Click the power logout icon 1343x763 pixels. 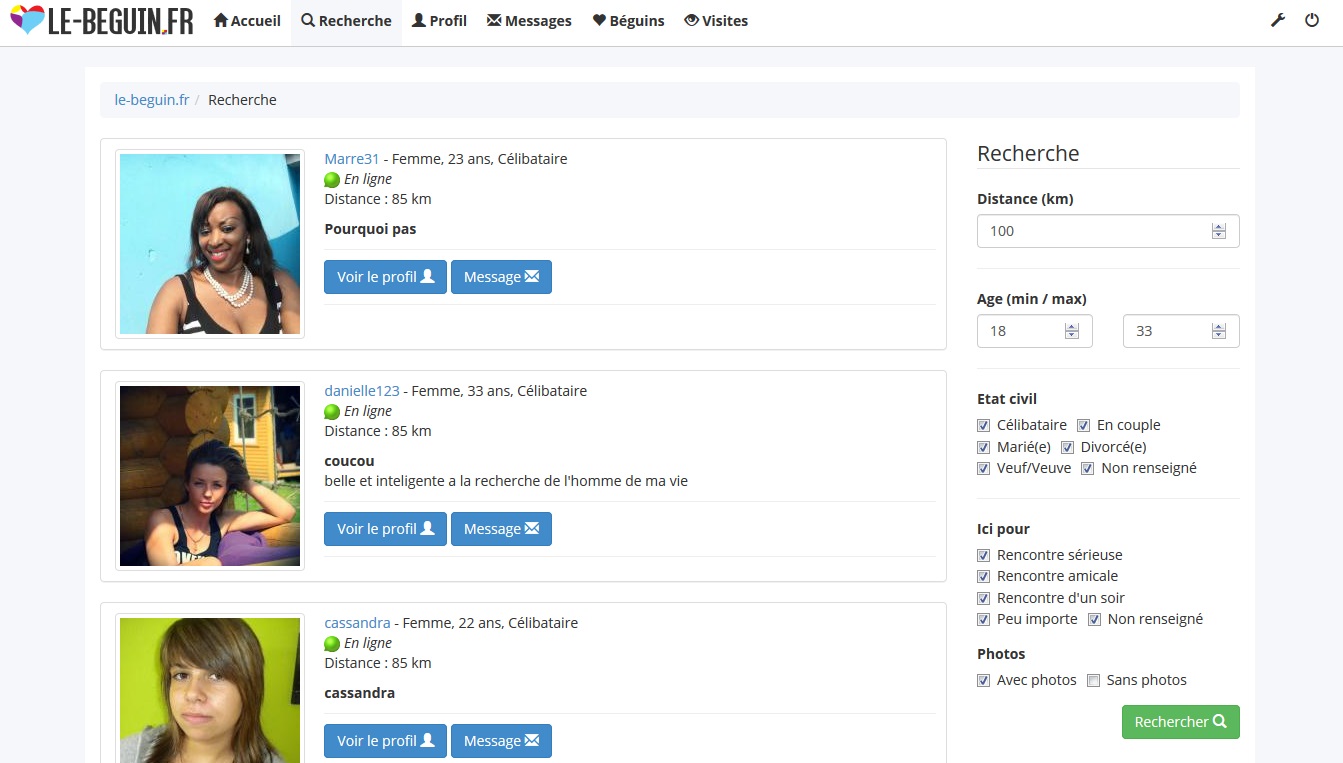(x=1312, y=20)
